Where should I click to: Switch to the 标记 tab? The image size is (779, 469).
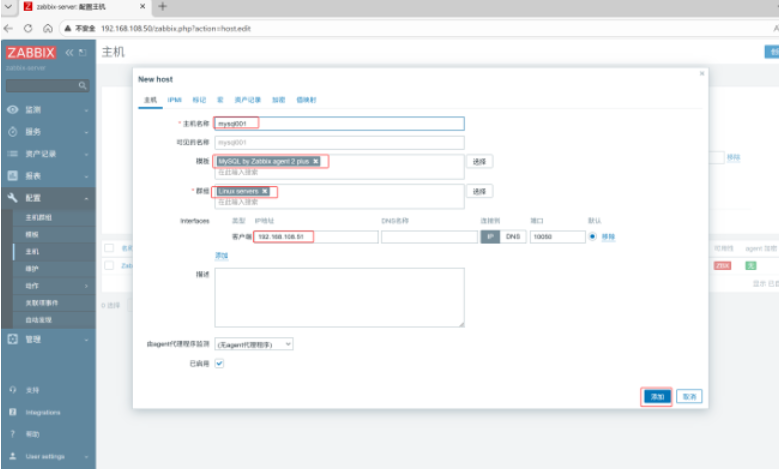(199, 100)
